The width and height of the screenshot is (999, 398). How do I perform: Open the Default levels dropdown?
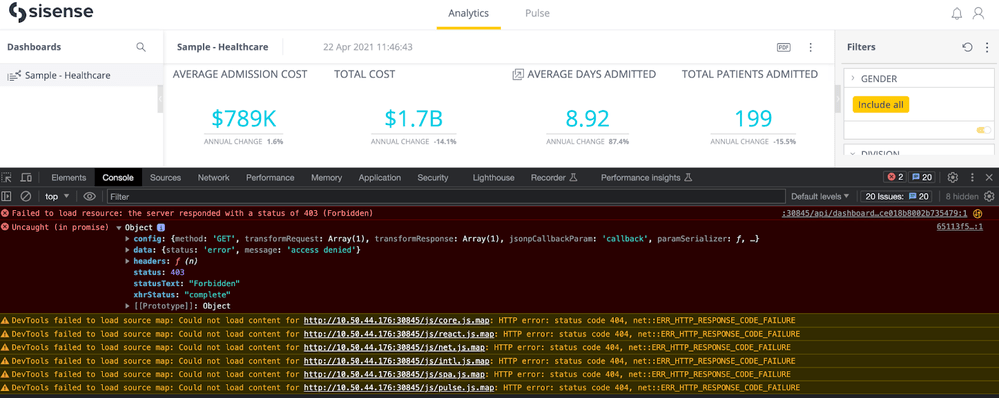coord(821,197)
